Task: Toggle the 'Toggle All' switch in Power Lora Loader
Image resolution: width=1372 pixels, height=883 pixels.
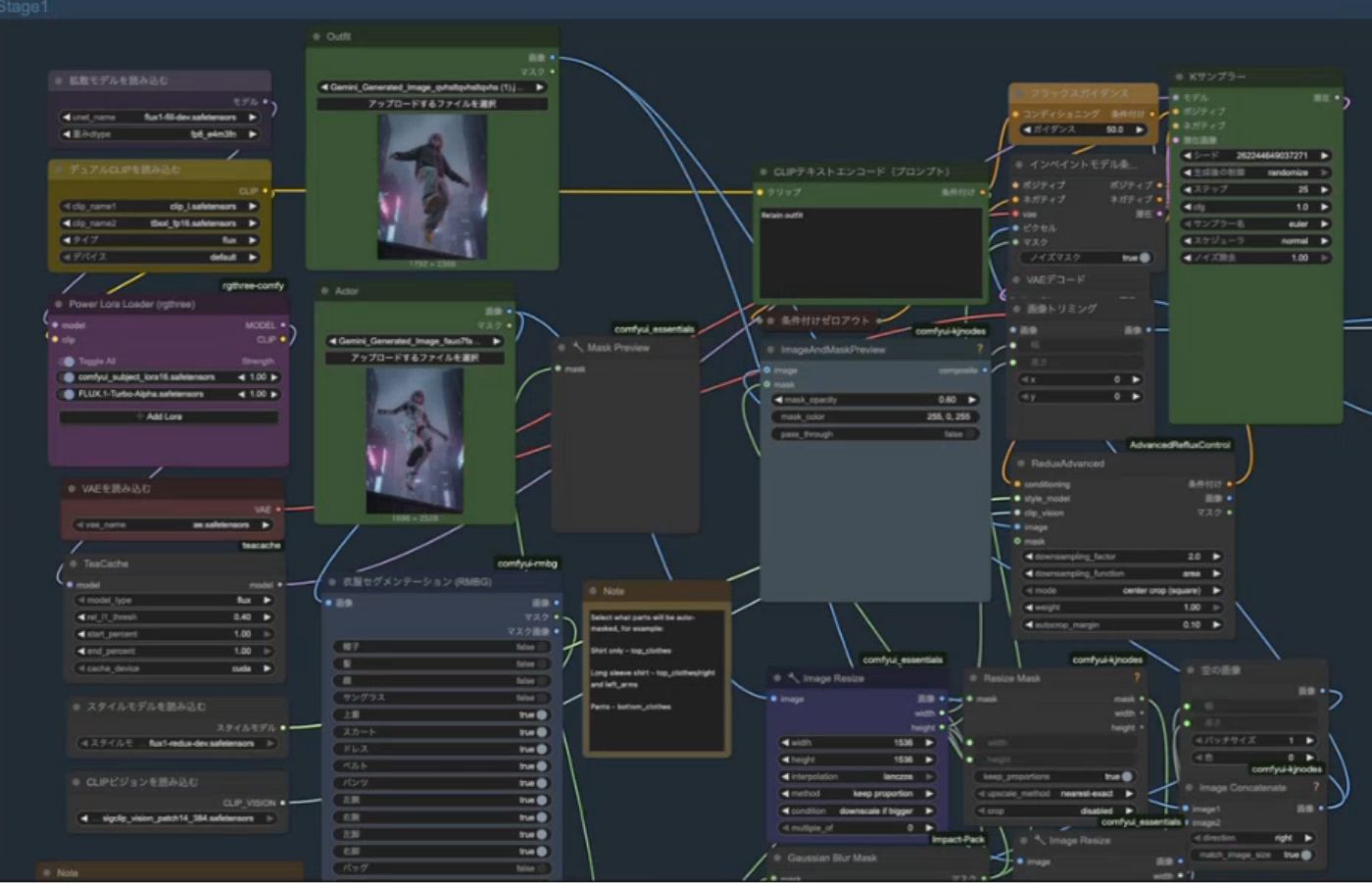Action: (x=68, y=362)
